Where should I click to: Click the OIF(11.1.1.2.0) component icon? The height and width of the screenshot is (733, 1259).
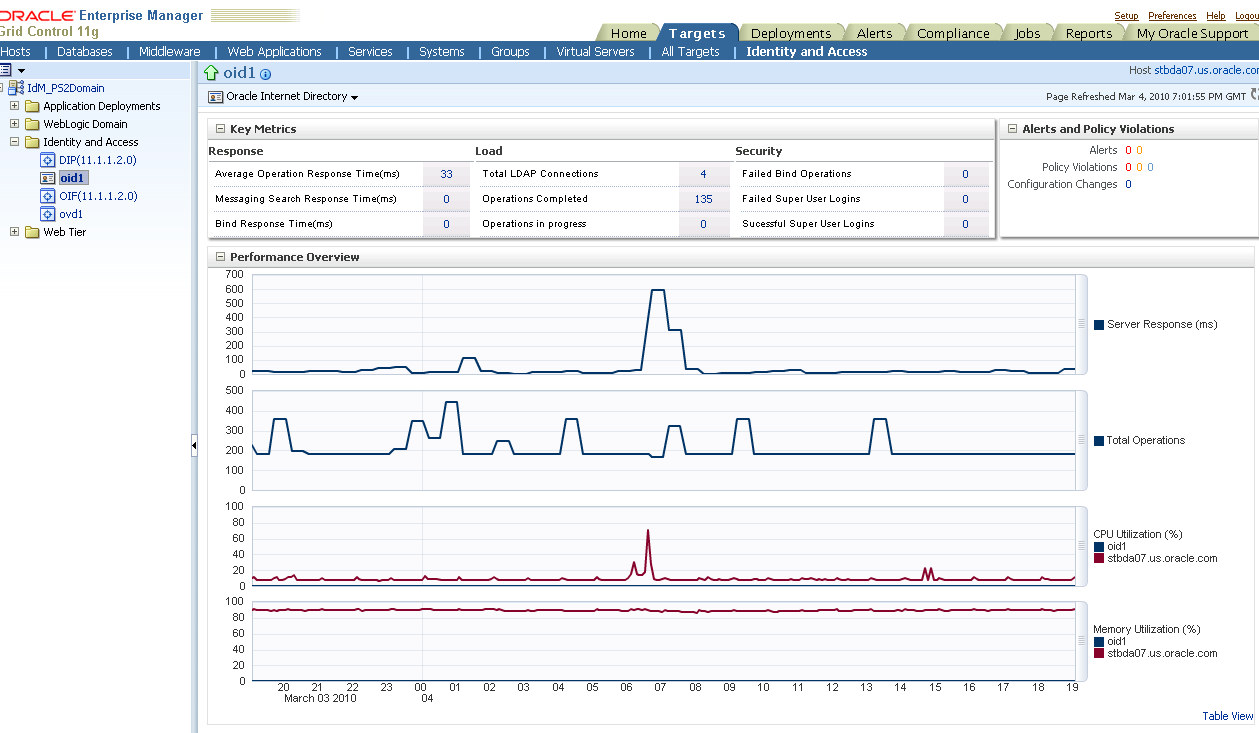(x=47, y=196)
